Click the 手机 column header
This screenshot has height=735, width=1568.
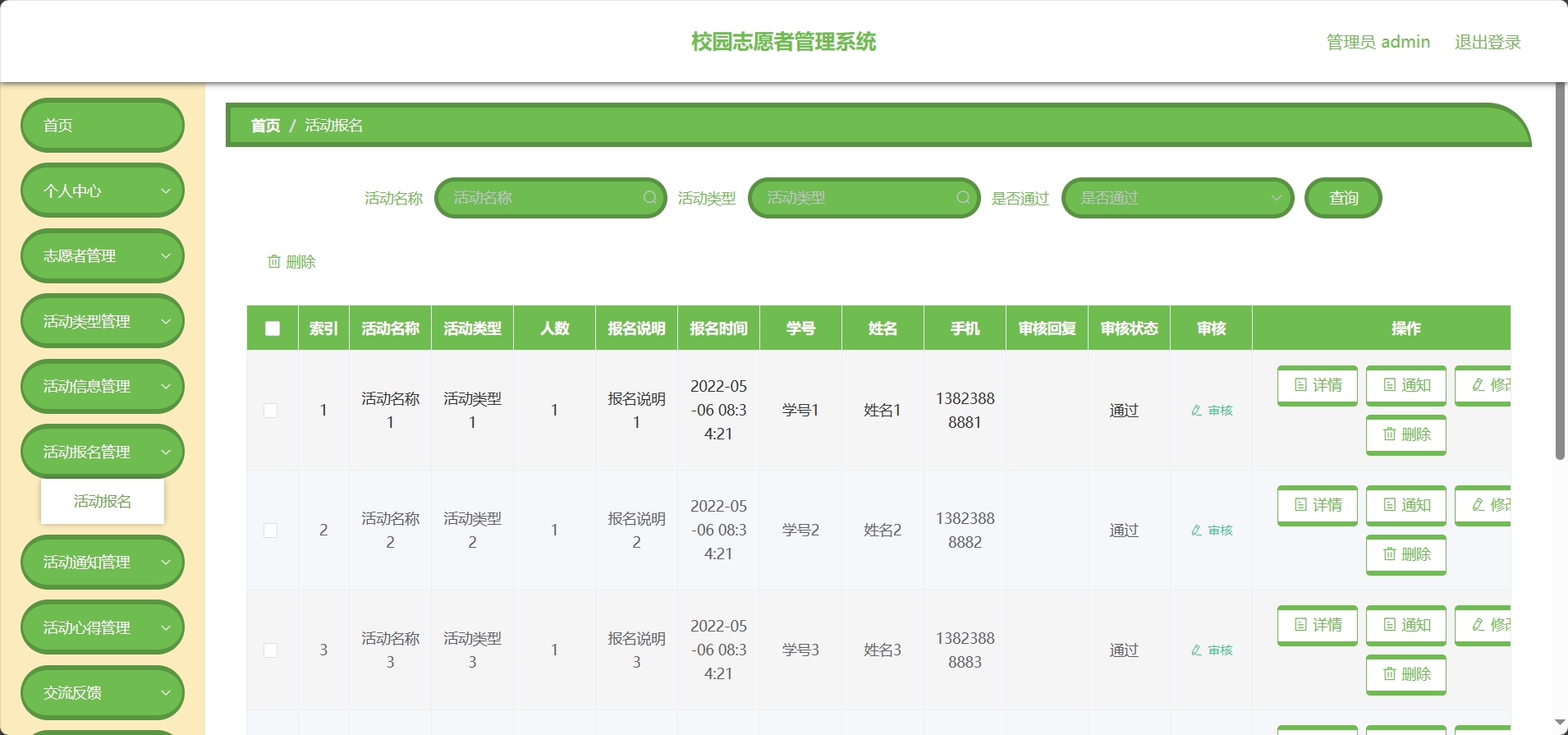[x=965, y=328]
